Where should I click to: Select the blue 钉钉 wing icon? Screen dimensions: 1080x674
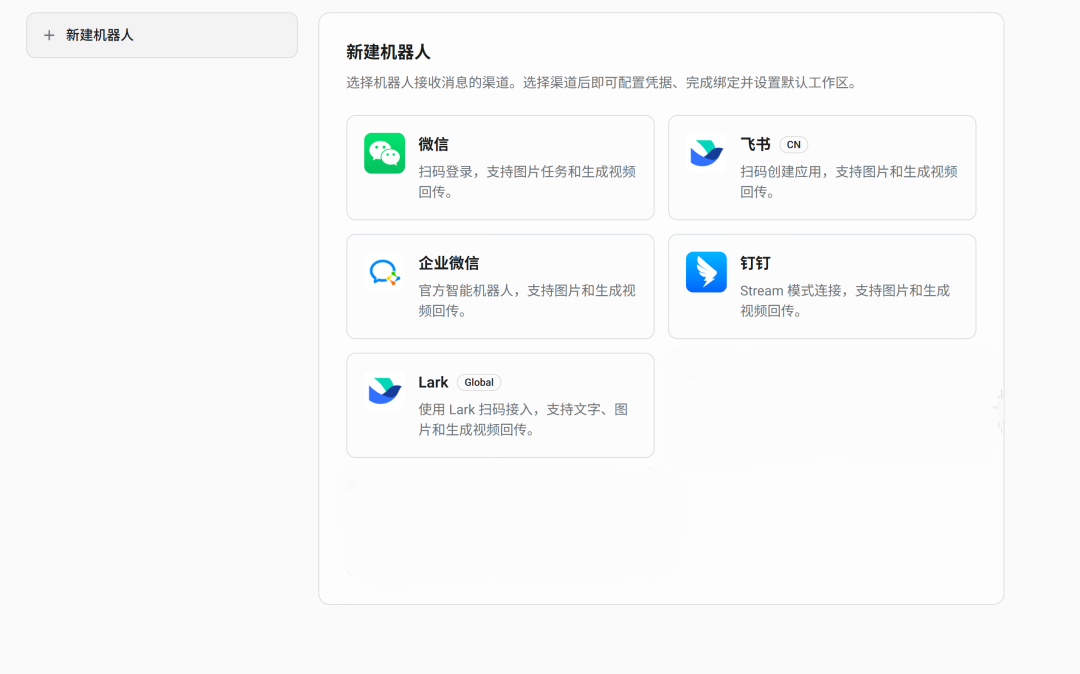[706, 272]
